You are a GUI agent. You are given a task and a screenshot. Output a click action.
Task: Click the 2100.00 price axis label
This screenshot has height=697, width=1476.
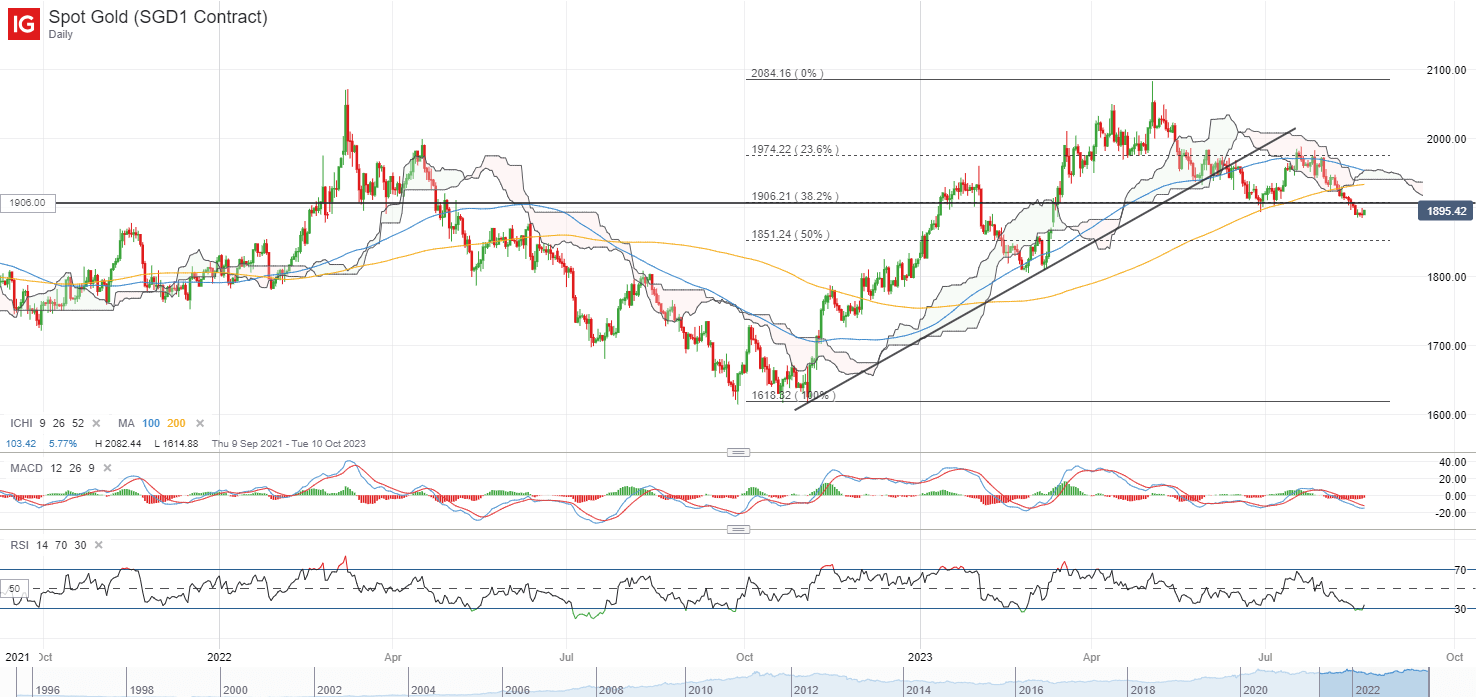1446,69
